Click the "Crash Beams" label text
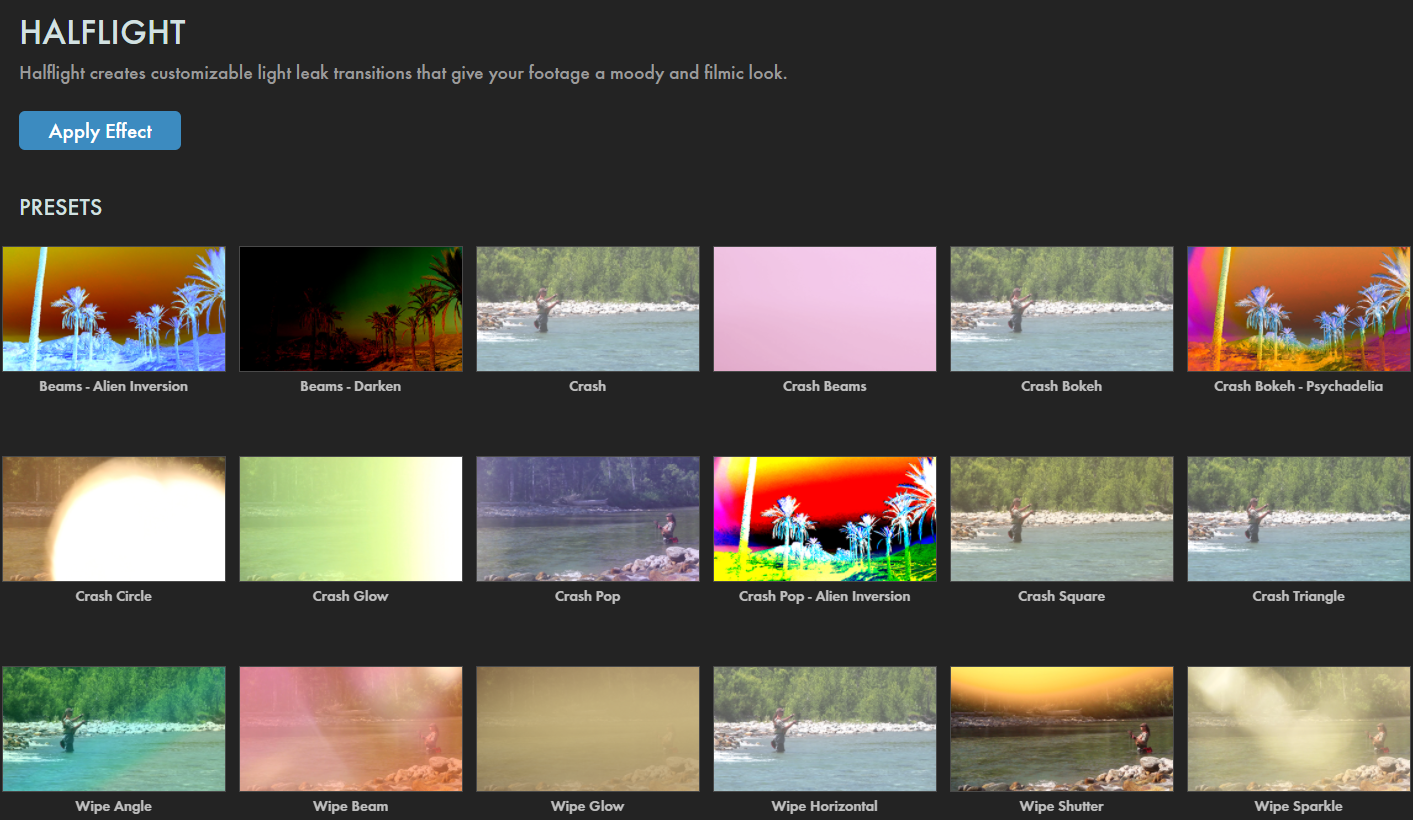This screenshot has width=1413, height=820. tap(825, 386)
